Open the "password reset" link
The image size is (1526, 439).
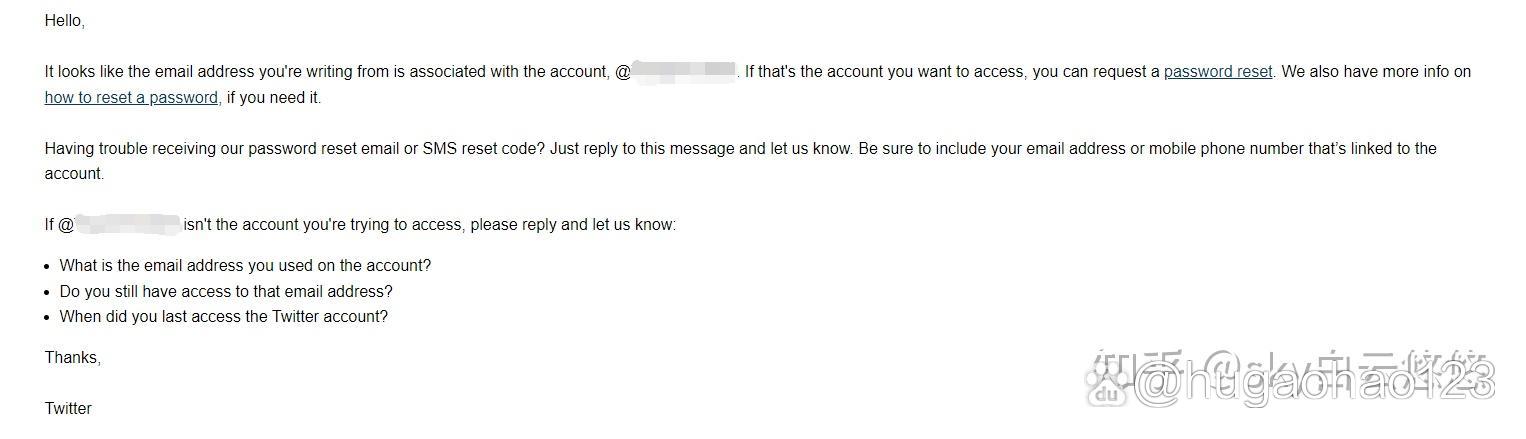[x=1218, y=72]
